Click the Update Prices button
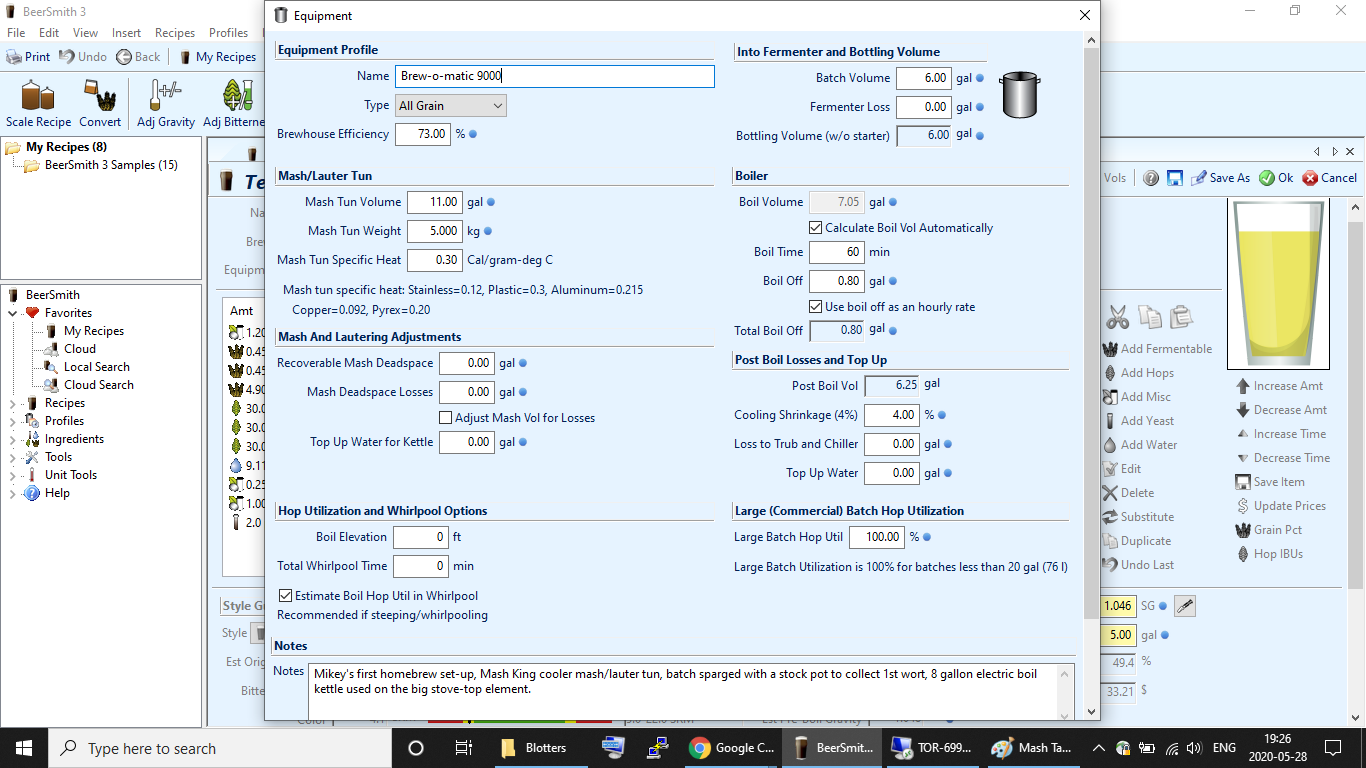This screenshot has width=1366, height=768. coord(1282,506)
